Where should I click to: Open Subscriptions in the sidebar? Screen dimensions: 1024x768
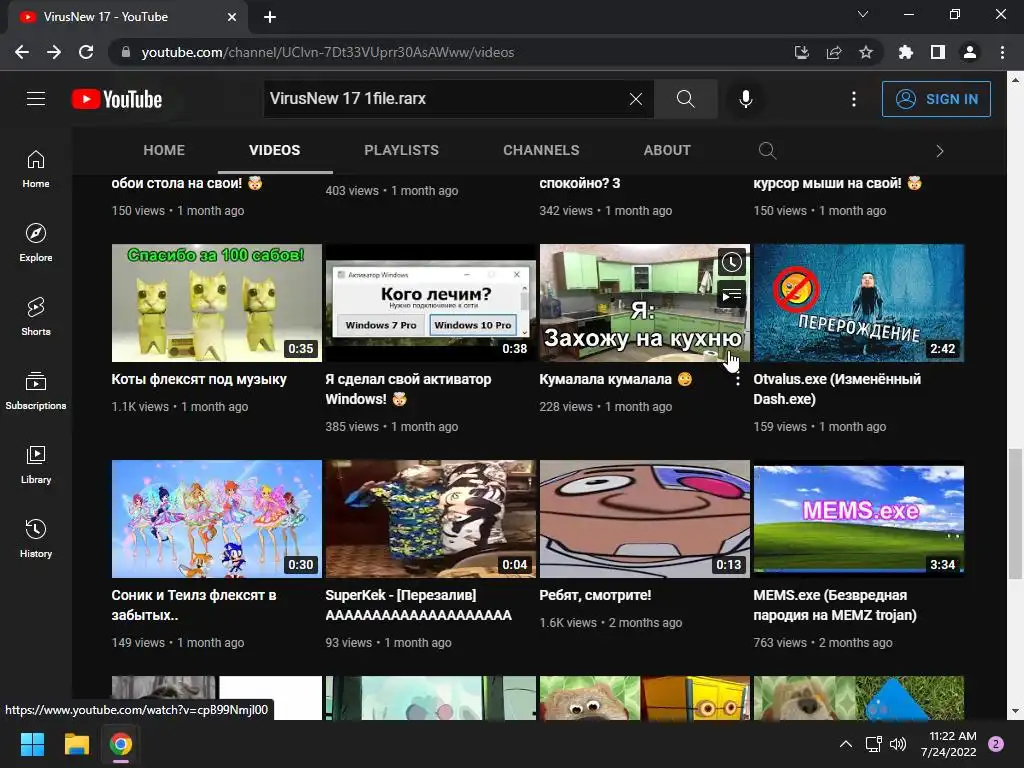click(x=36, y=391)
